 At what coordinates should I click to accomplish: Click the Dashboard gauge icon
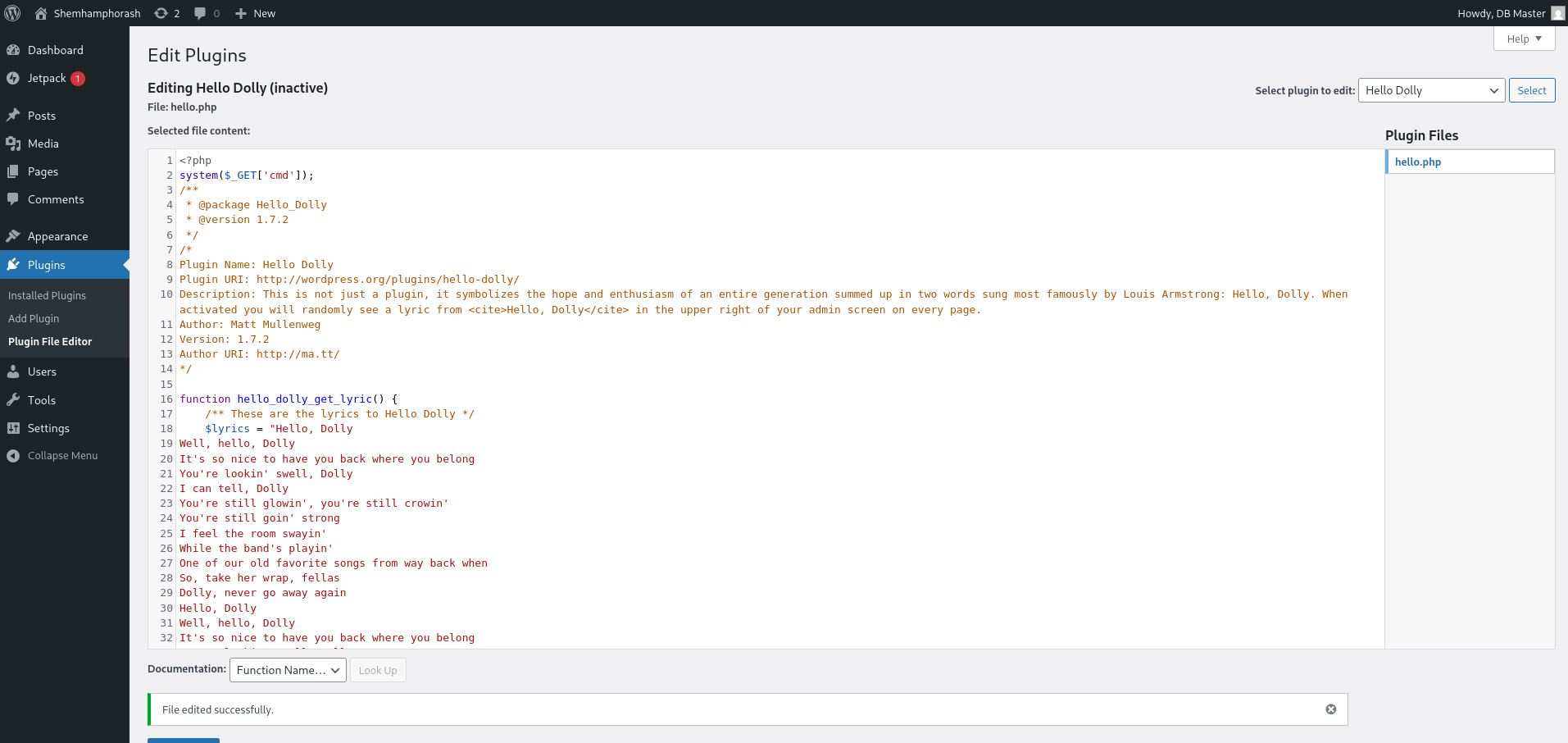(x=13, y=50)
